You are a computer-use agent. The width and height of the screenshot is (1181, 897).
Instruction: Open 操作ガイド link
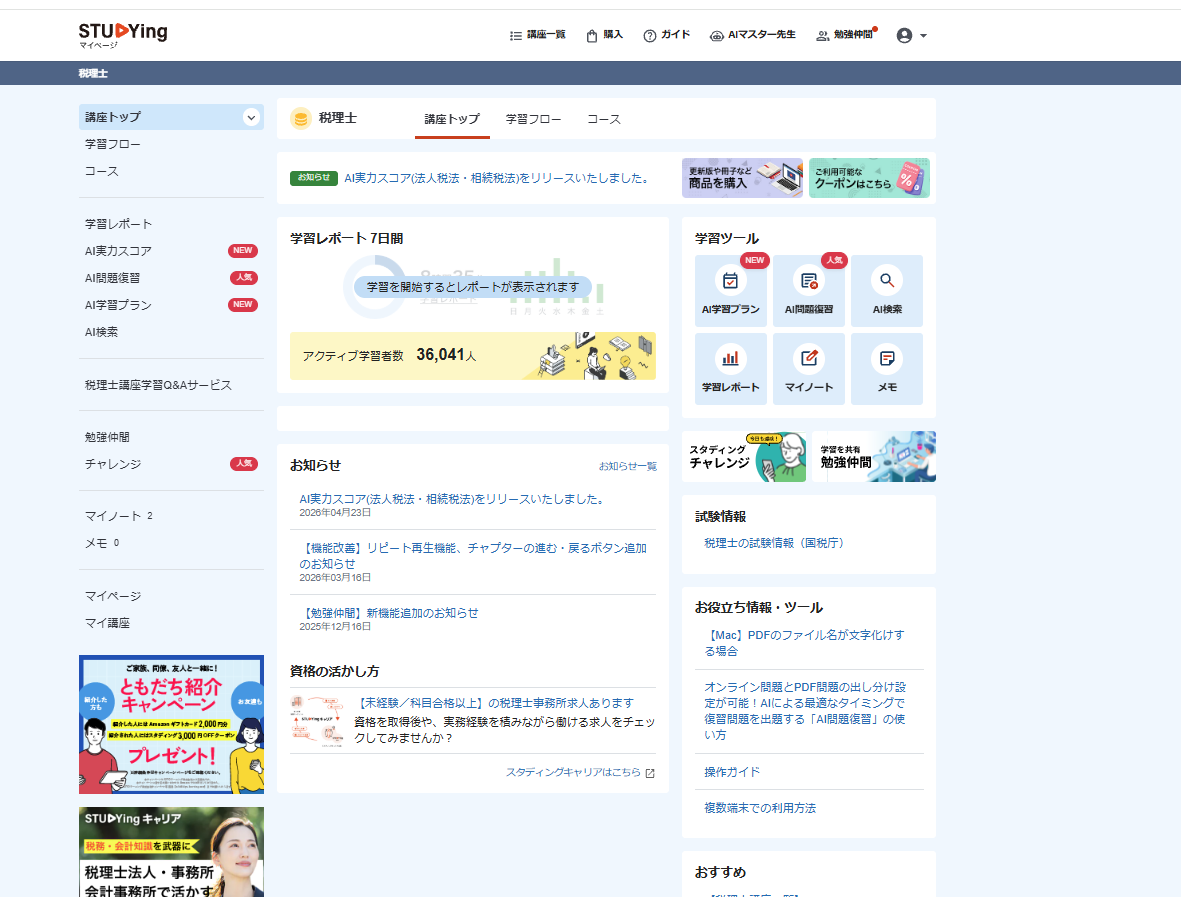pyautogui.click(x=732, y=772)
